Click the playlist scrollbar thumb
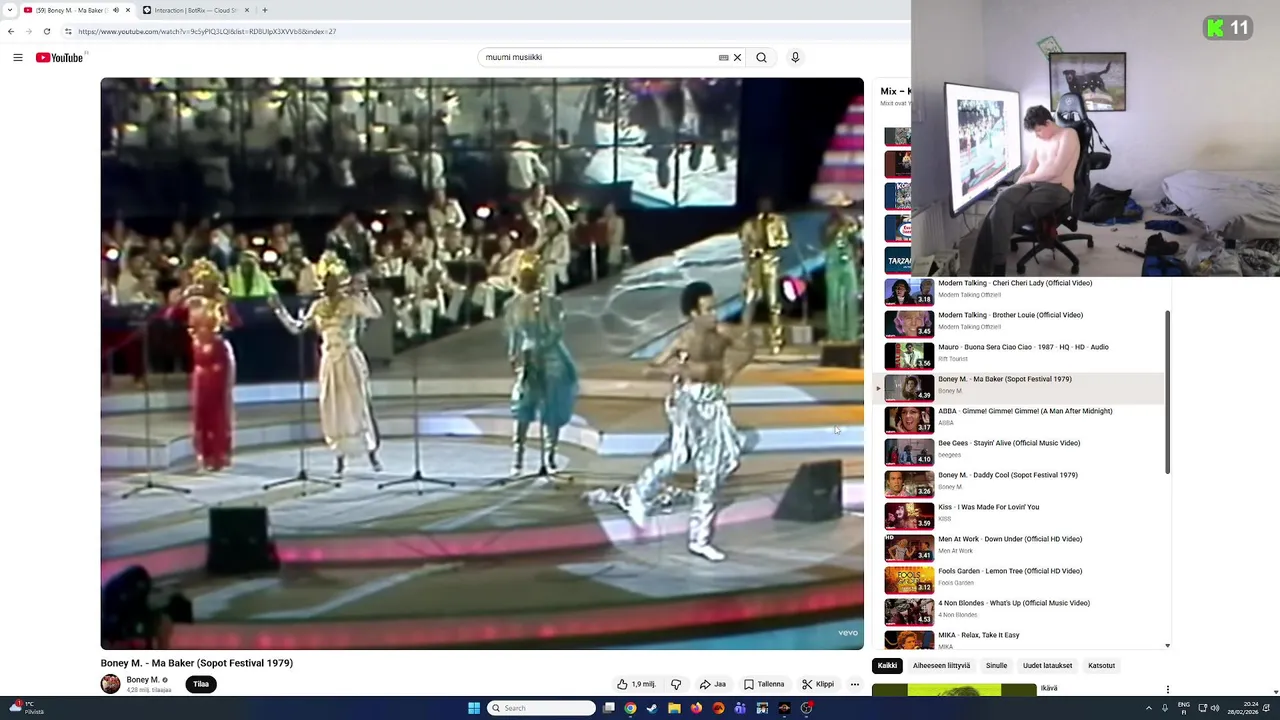 click(x=1168, y=392)
